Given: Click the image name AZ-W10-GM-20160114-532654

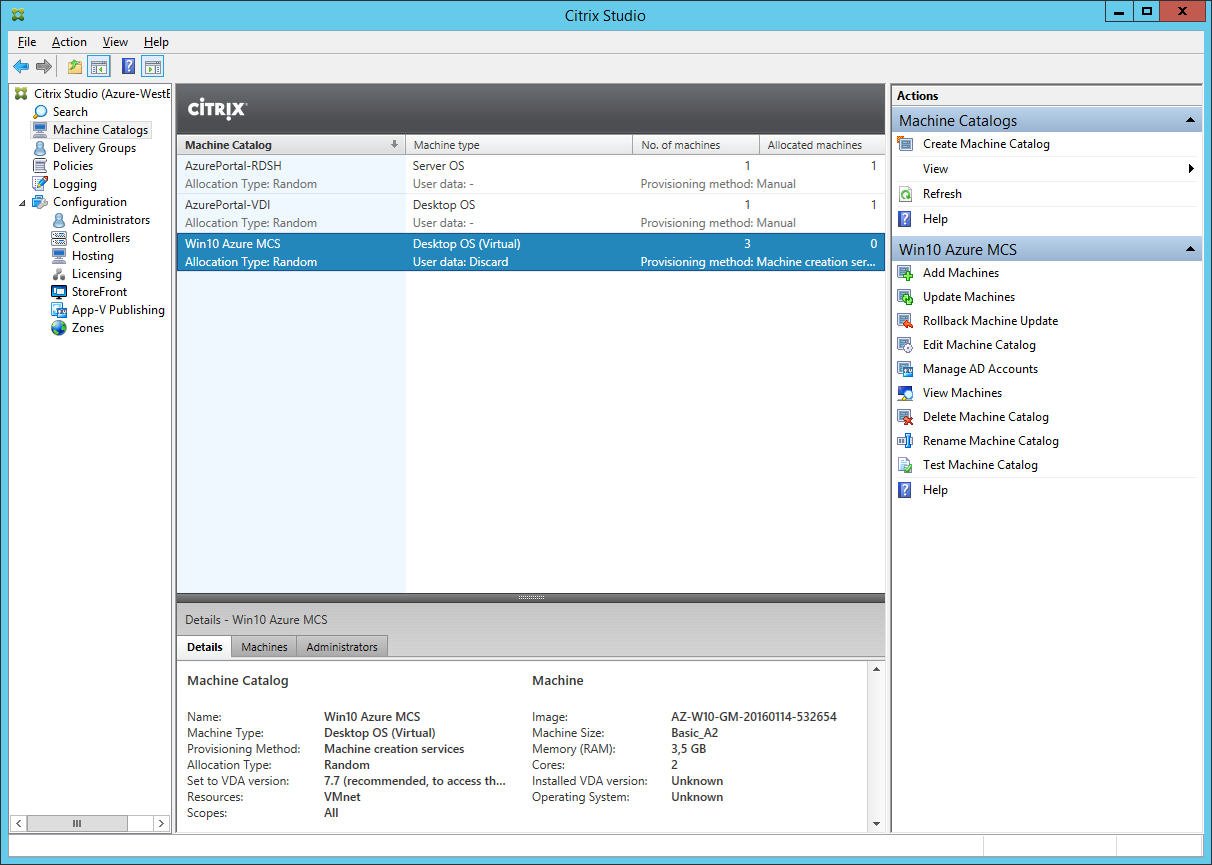Looking at the screenshot, I should point(754,717).
